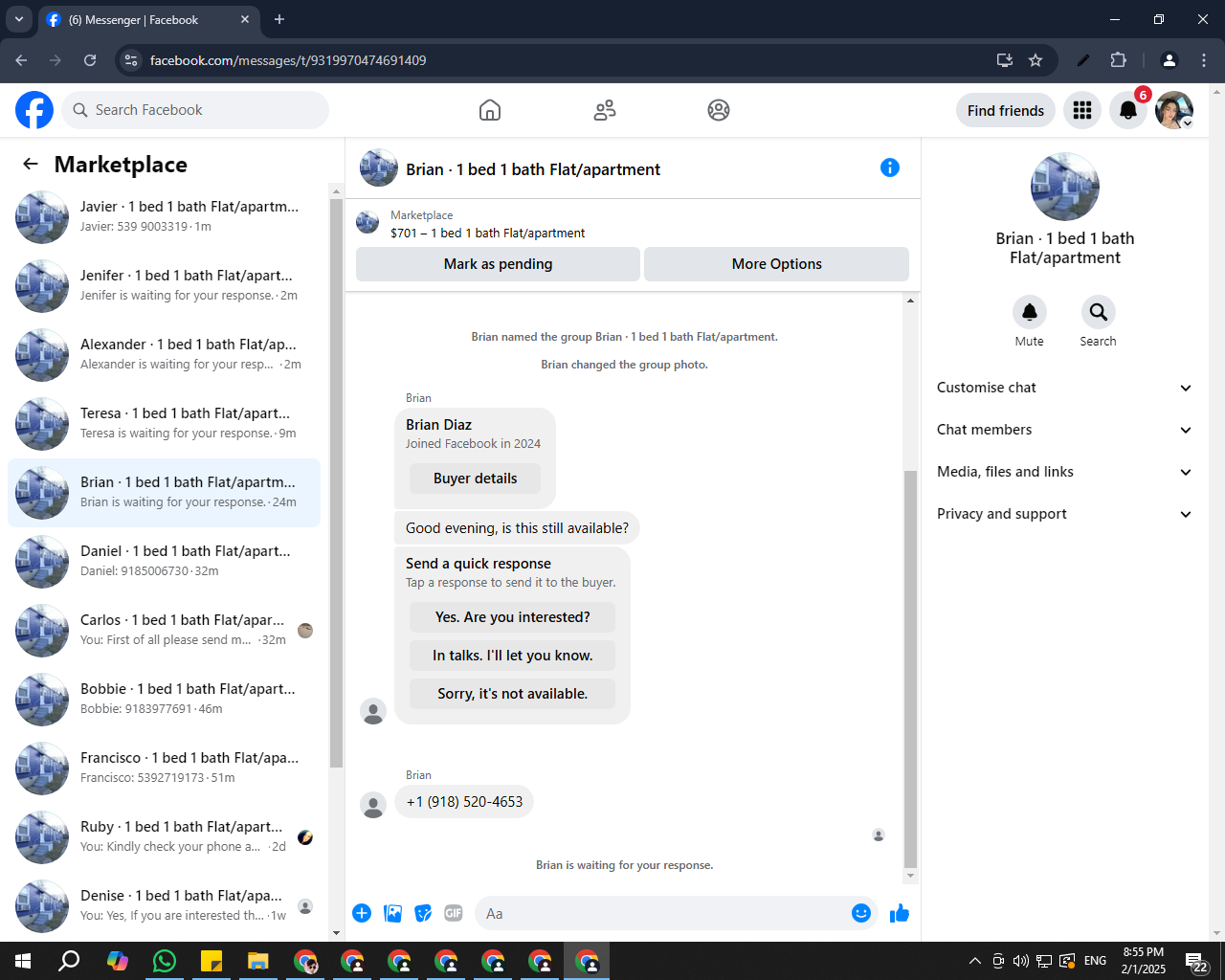Open the apps grid menu icon
The image size is (1225, 980).
1082,110
